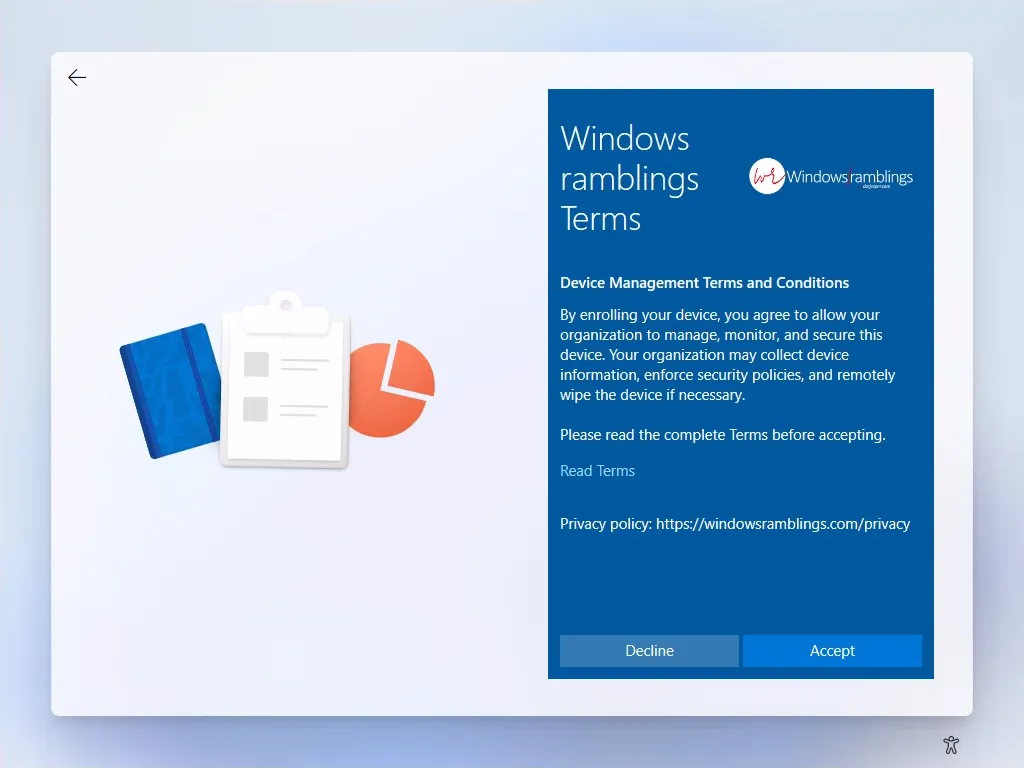This screenshot has height=768, width=1024.
Task: Click 'Please read the complete Terms' sentence
Action: (722, 435)
